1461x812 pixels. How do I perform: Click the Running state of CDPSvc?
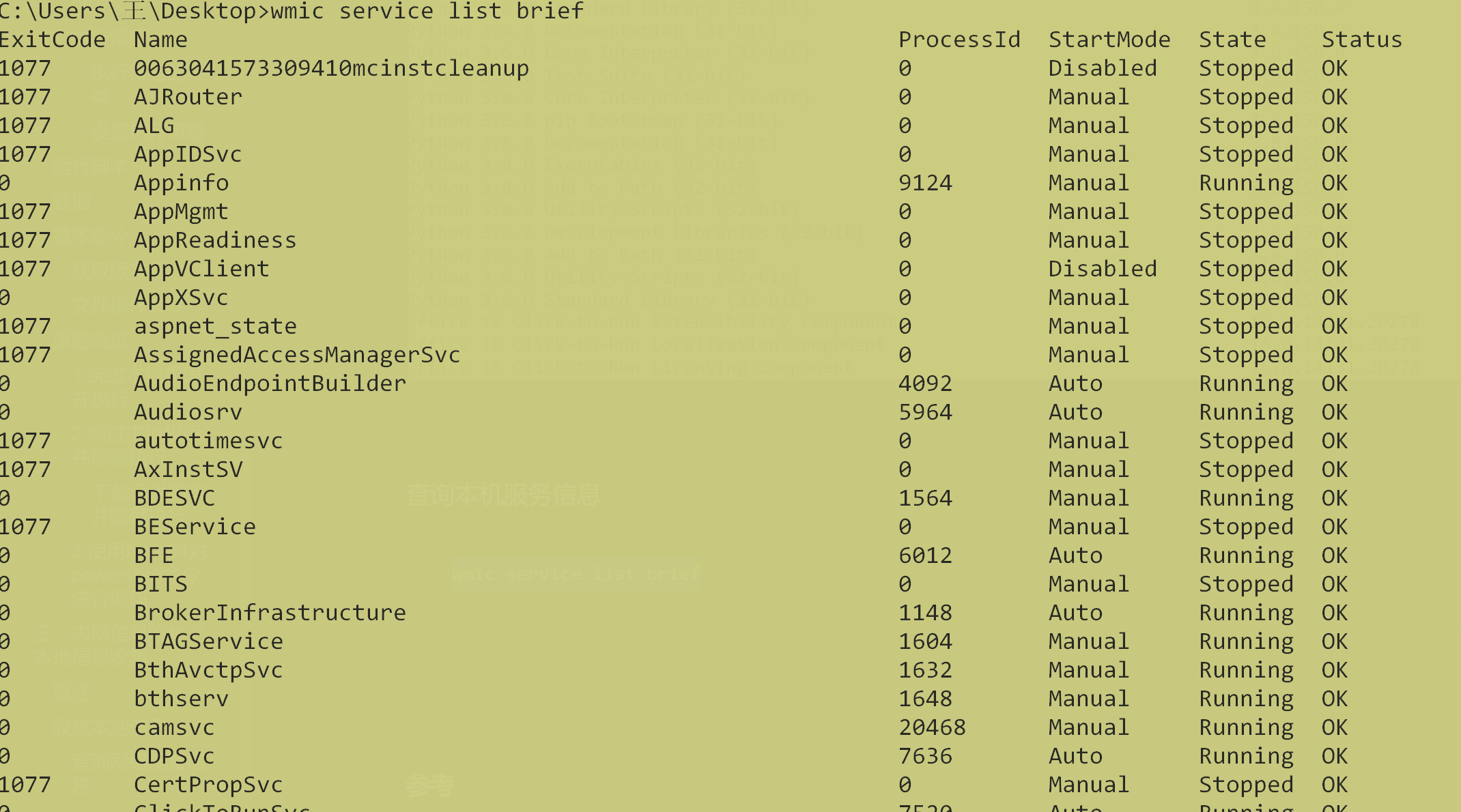tap(1246, 756)
